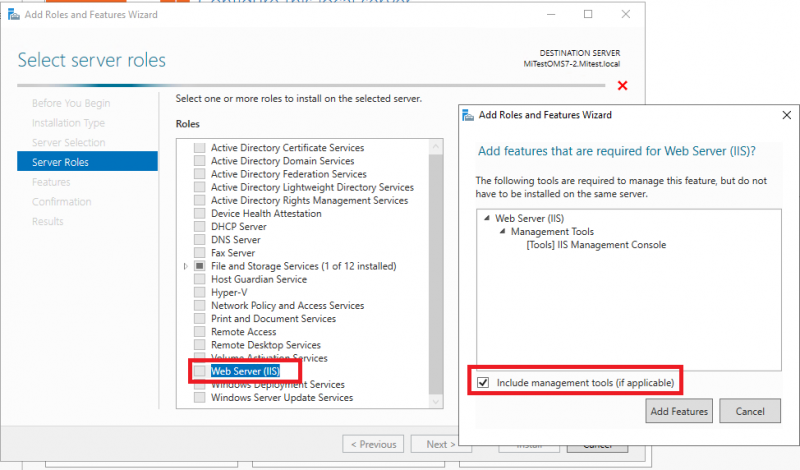800x470 pixels.
Task: Click Cancel in the features dialog
Action: [x=750, y=411]
